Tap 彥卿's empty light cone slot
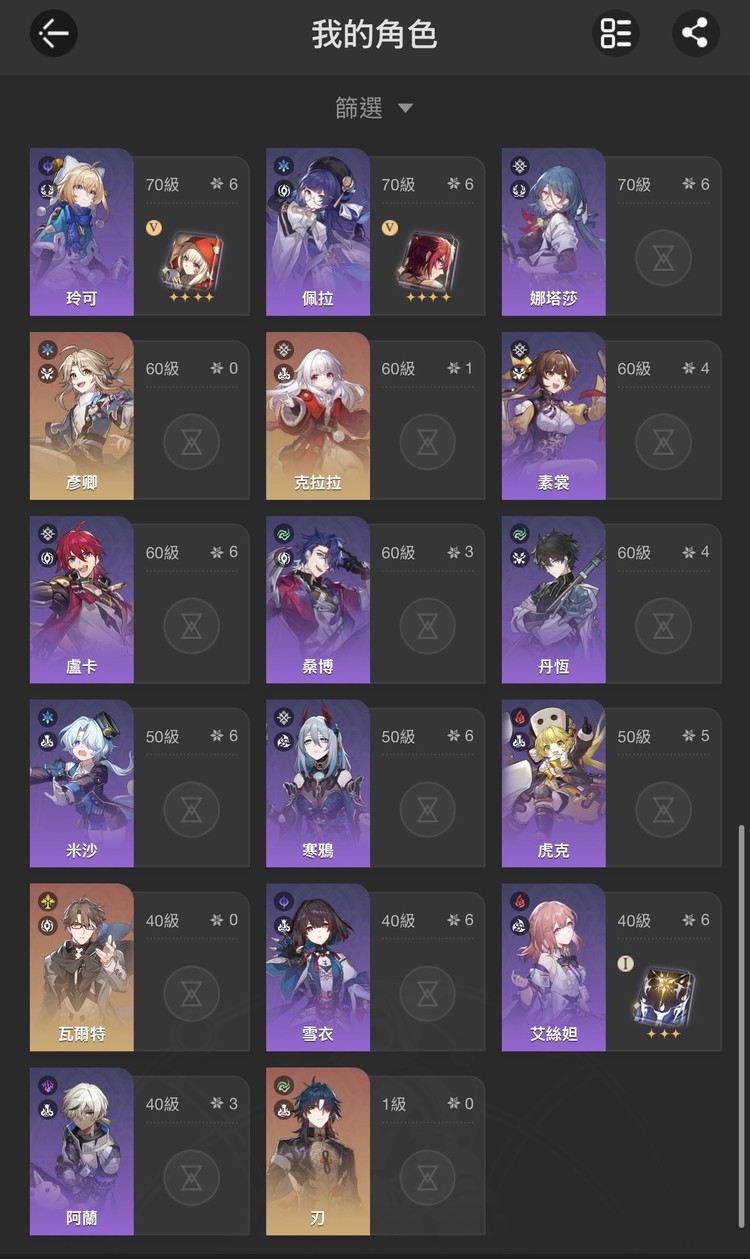The image size is (750, 1259). (191, 442)
